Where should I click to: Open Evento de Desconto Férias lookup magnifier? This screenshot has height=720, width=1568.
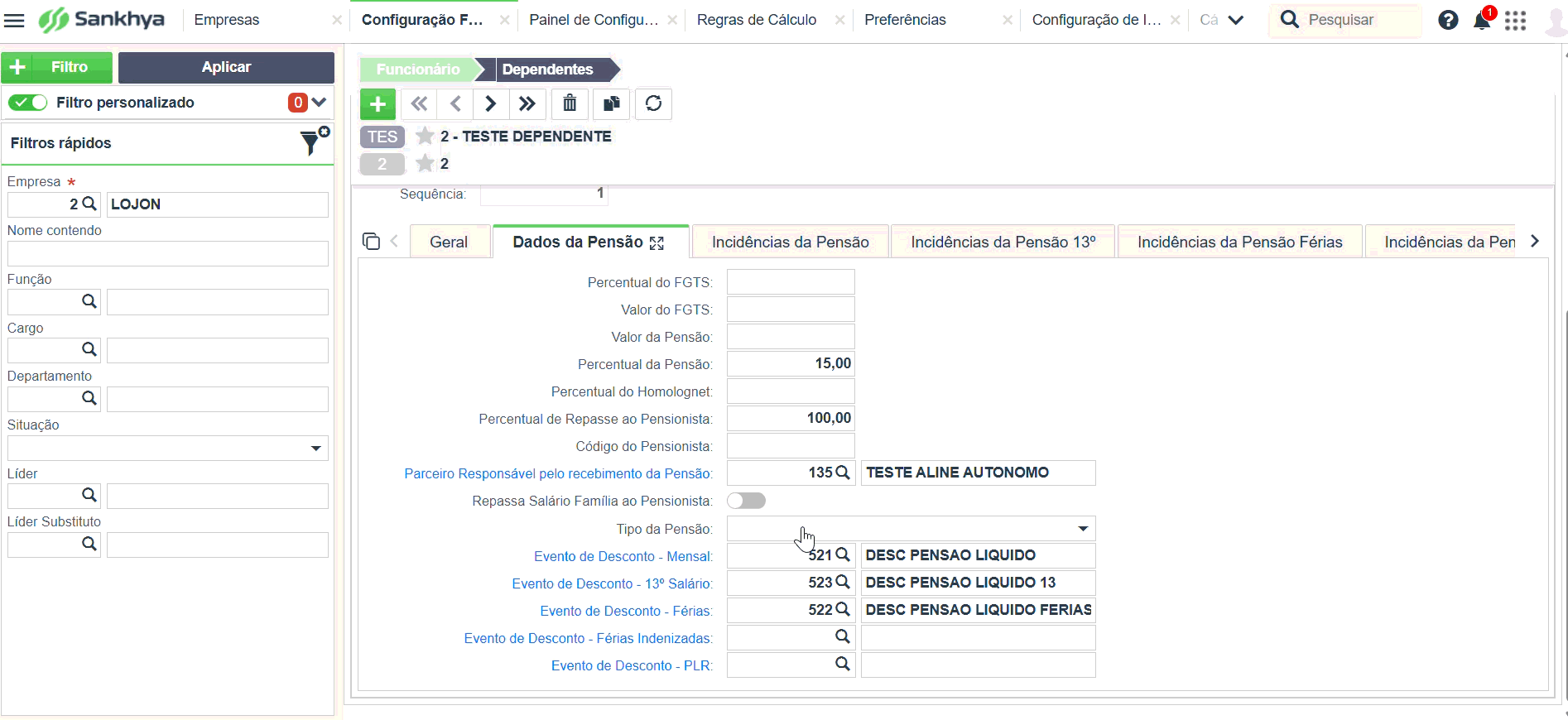coord(843,609)
